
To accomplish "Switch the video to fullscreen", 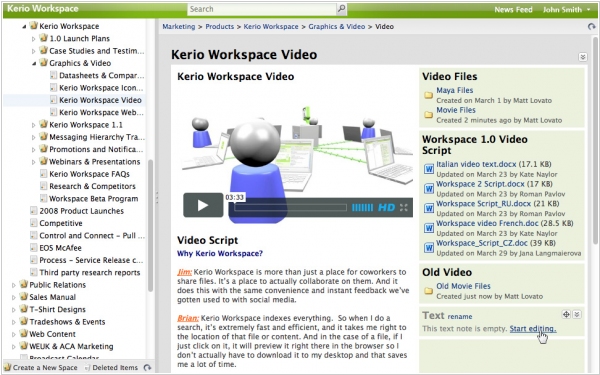I will click(404, 208).
